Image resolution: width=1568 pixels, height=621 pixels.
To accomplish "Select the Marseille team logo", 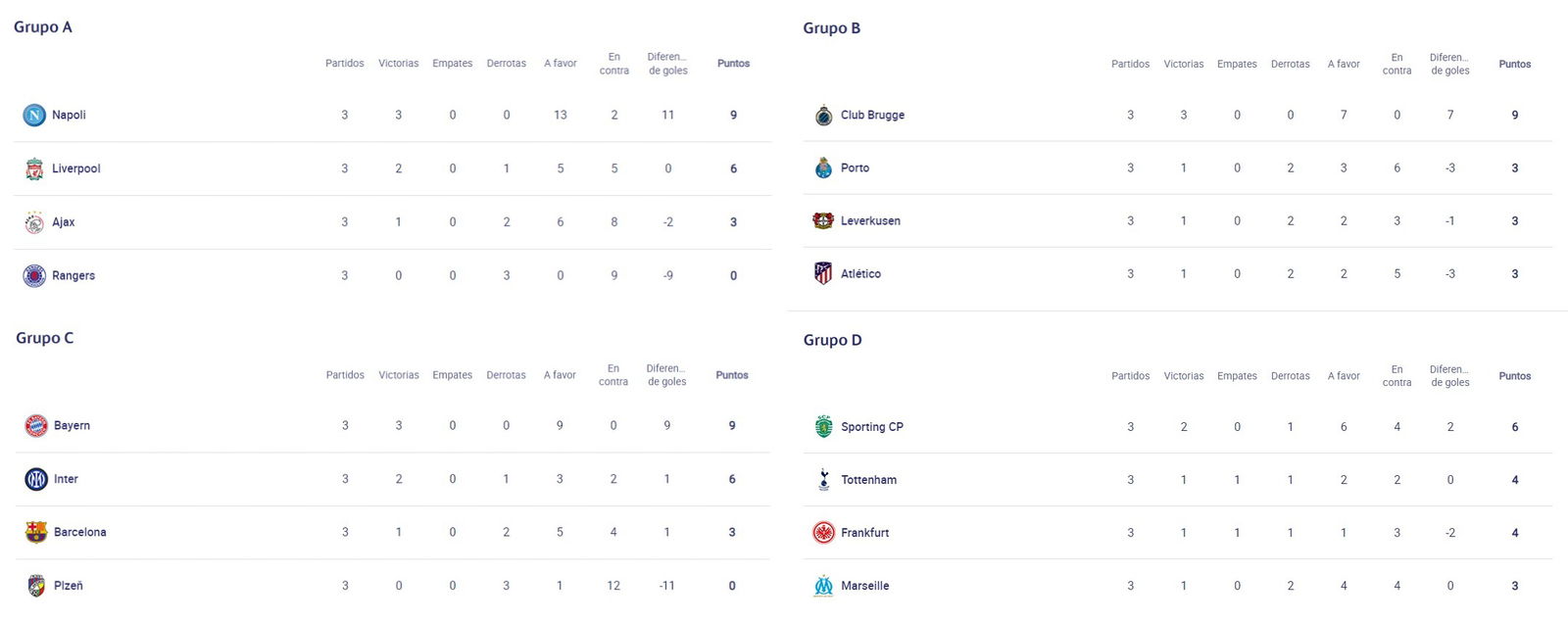I will [823, 586].
